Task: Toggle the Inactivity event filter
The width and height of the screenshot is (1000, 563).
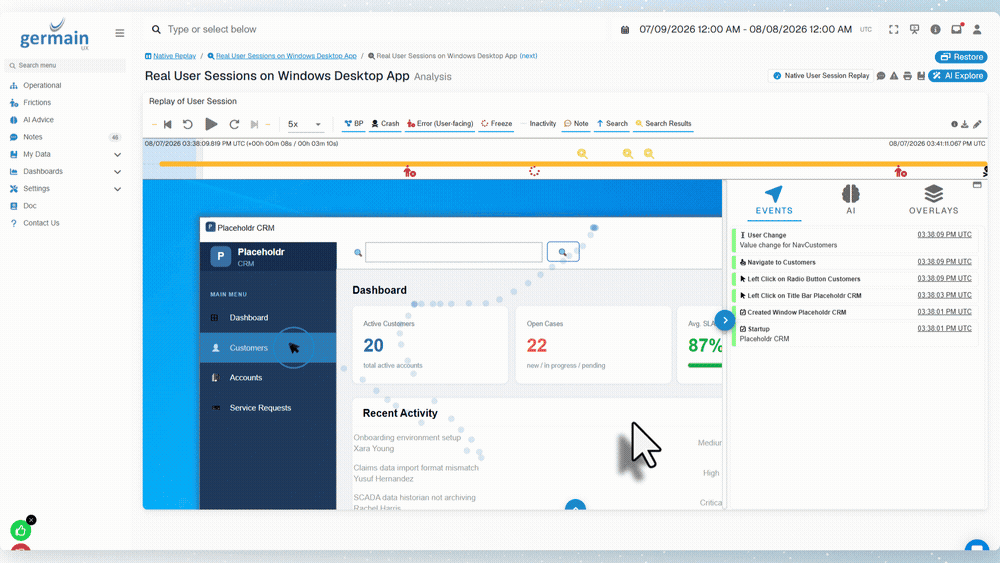Action: (x=538, y=124)
